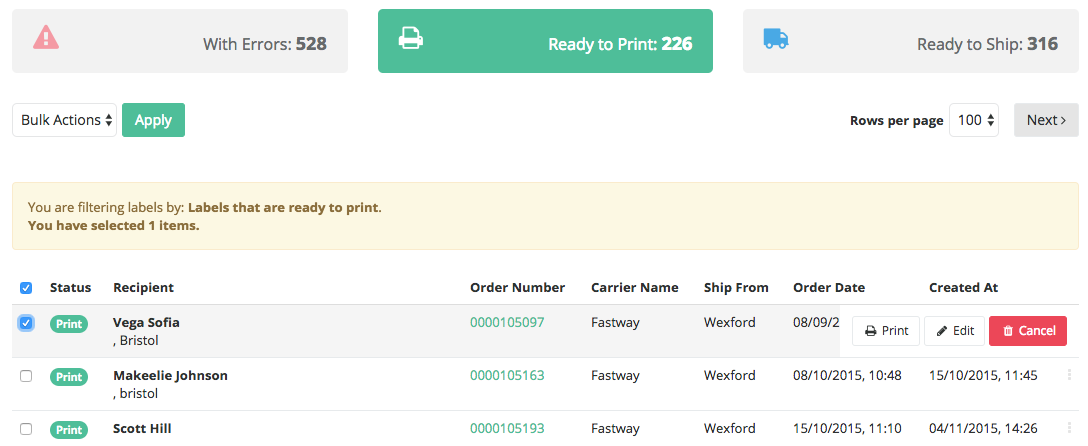1088x446 pixels.
Task: Go to Next page of results
Action: tap(1046, 120)
